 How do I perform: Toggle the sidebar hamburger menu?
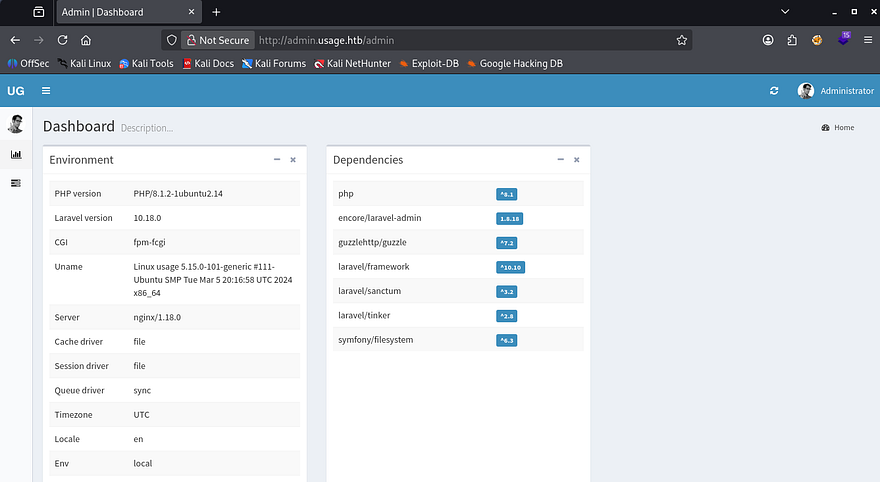coord(46,91)
